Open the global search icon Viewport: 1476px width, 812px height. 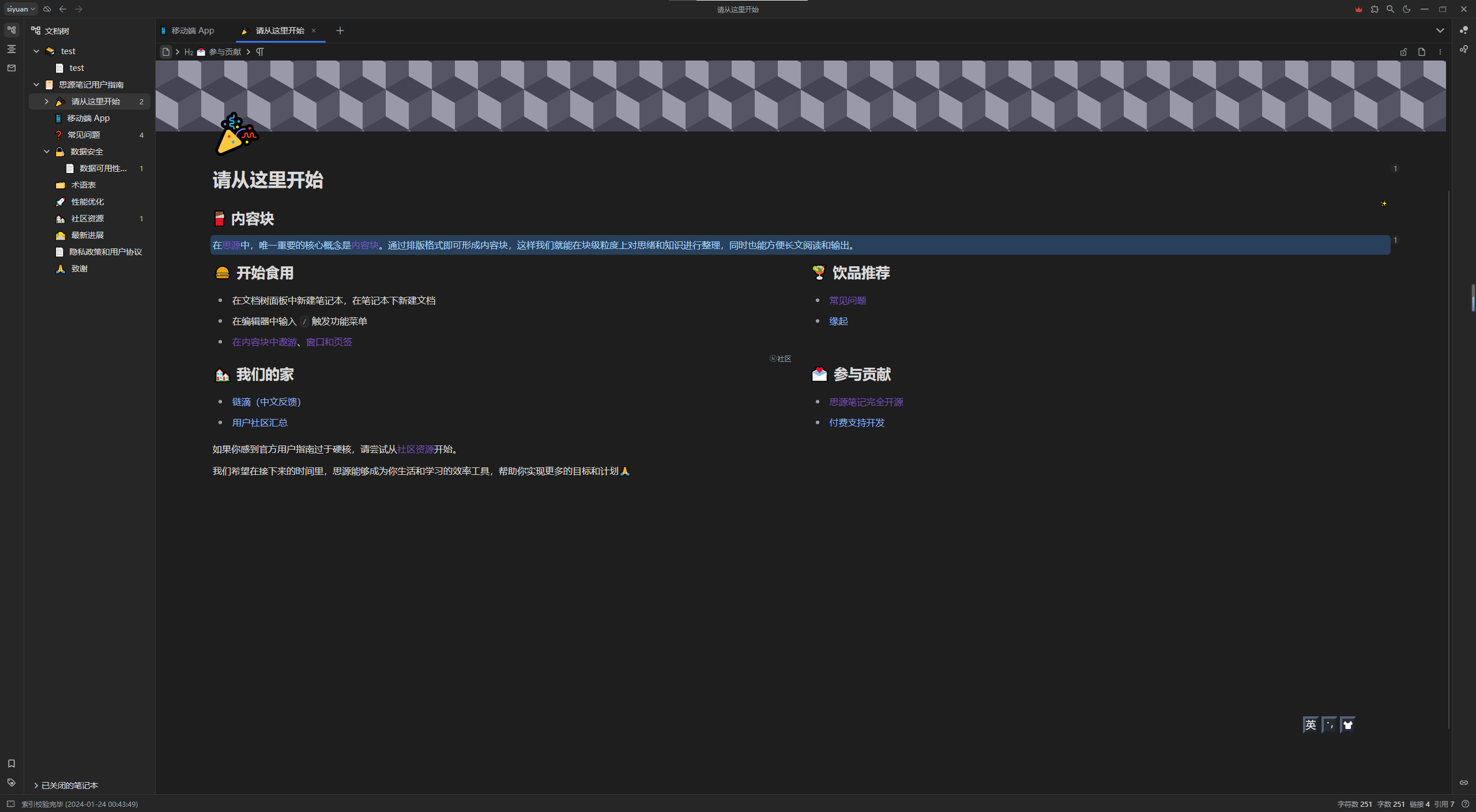tap(1390, 9)
